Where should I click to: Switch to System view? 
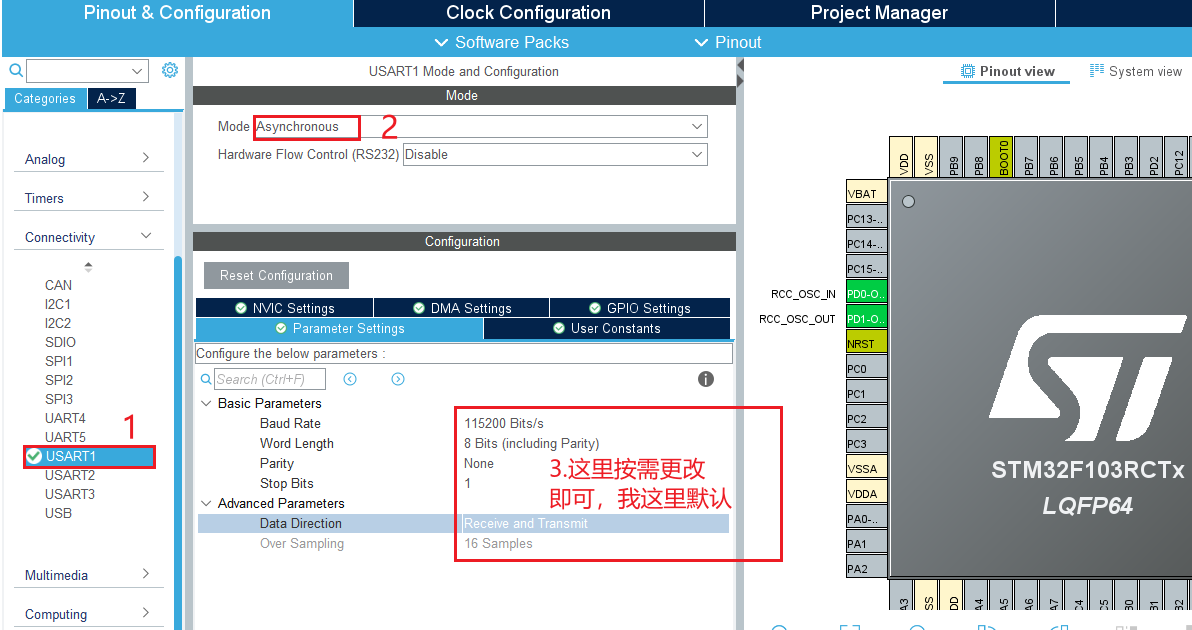[1136, 71]
